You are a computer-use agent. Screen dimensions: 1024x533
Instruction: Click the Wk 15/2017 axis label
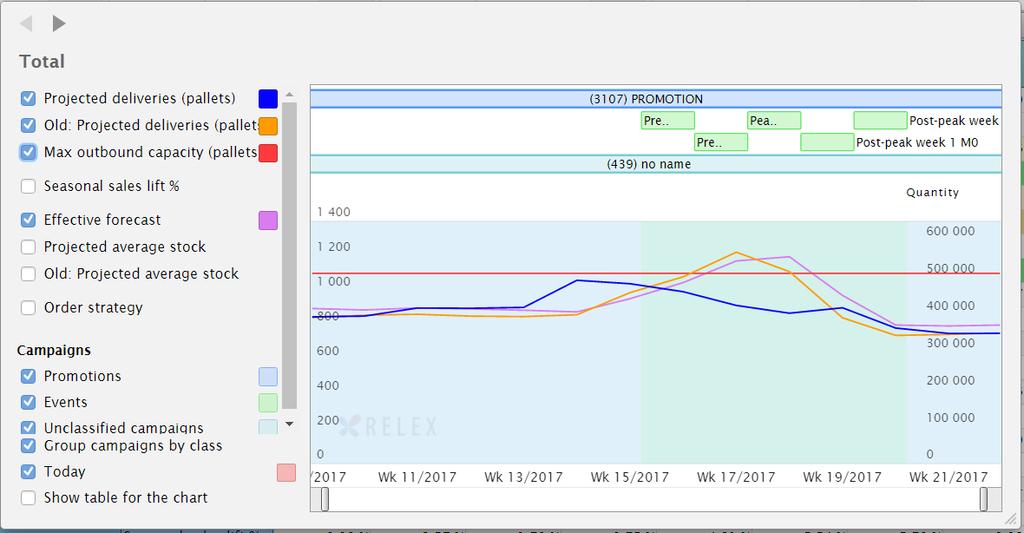point(630,477)
